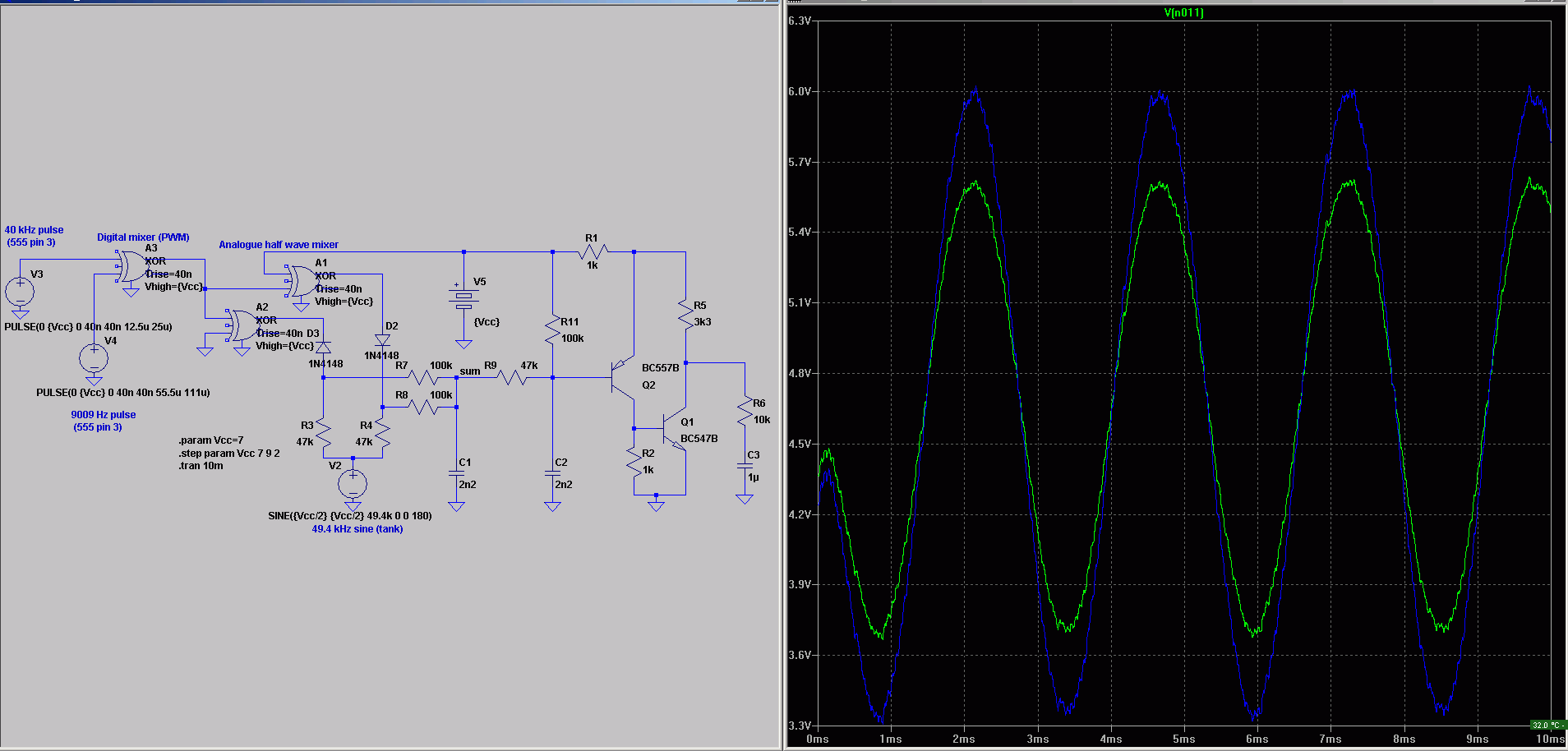Viewport: 1568px width, 751px height.
Task: Select the C3 1µ capacitor
Action: pyautogui.click(x=745, y=470)
